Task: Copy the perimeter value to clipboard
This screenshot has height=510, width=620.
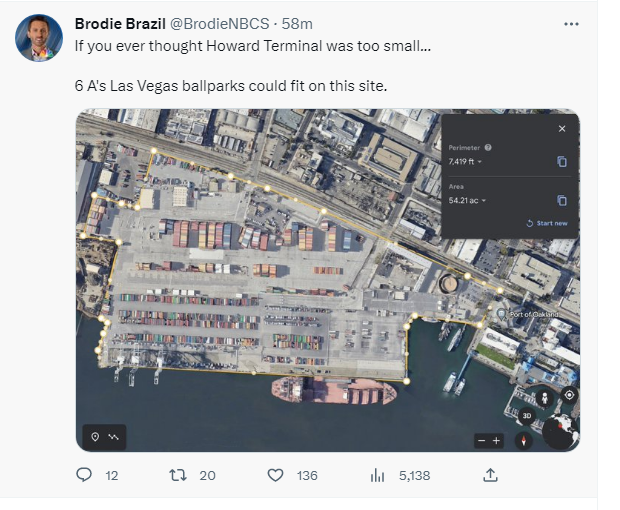Action: pos(562,161)
